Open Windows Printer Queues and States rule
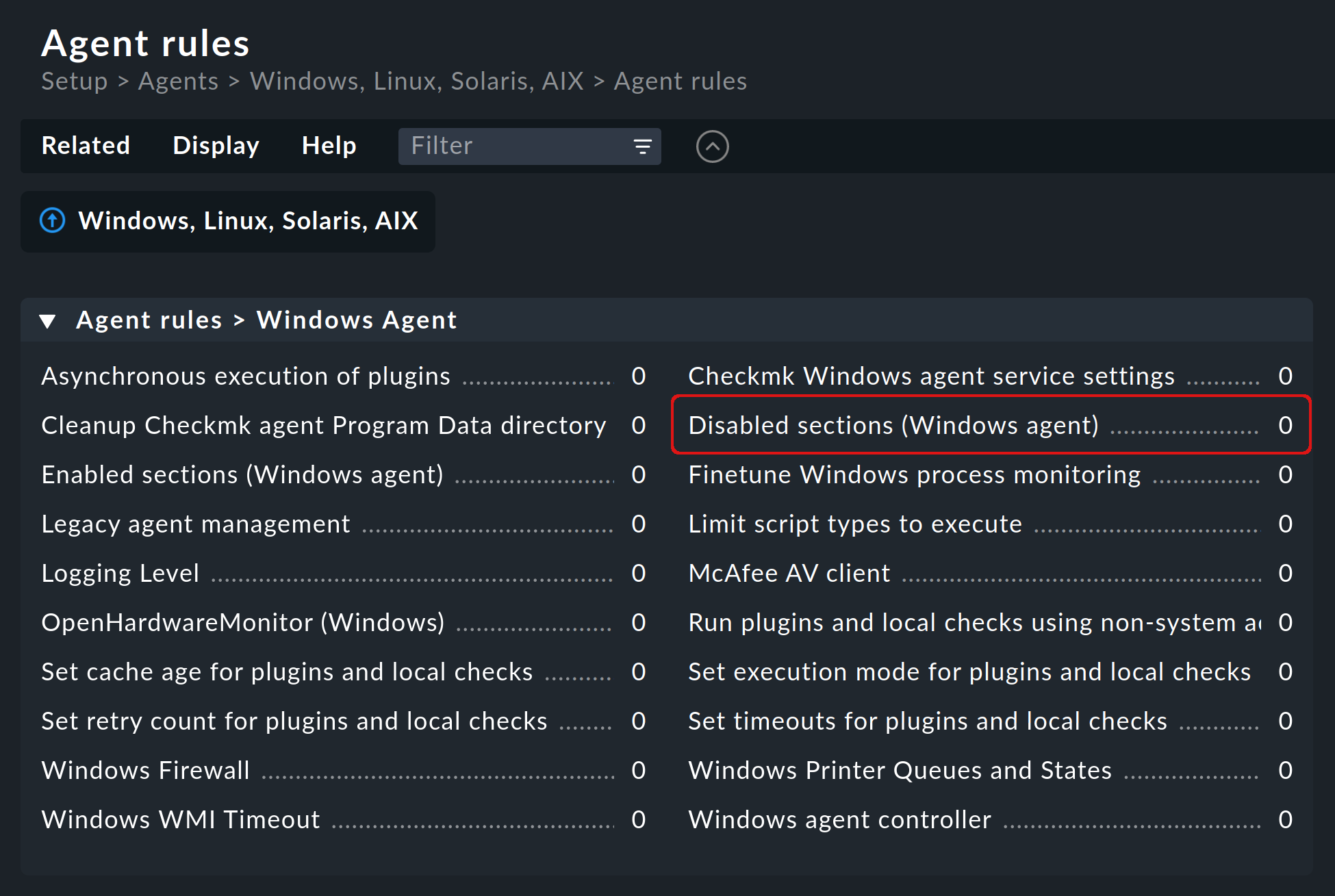The image size is (1335, 896). coord(900,771)
